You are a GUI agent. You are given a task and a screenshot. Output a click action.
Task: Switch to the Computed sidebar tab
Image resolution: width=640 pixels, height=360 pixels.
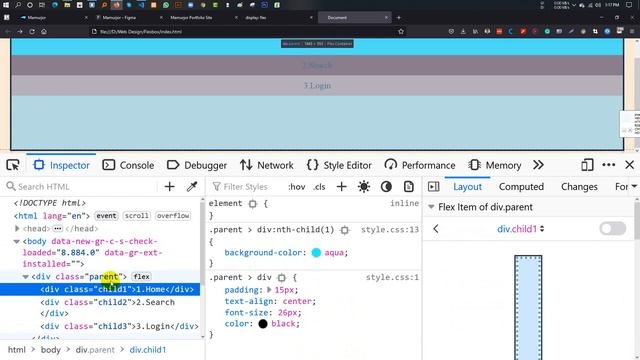(x=521, y=187)
